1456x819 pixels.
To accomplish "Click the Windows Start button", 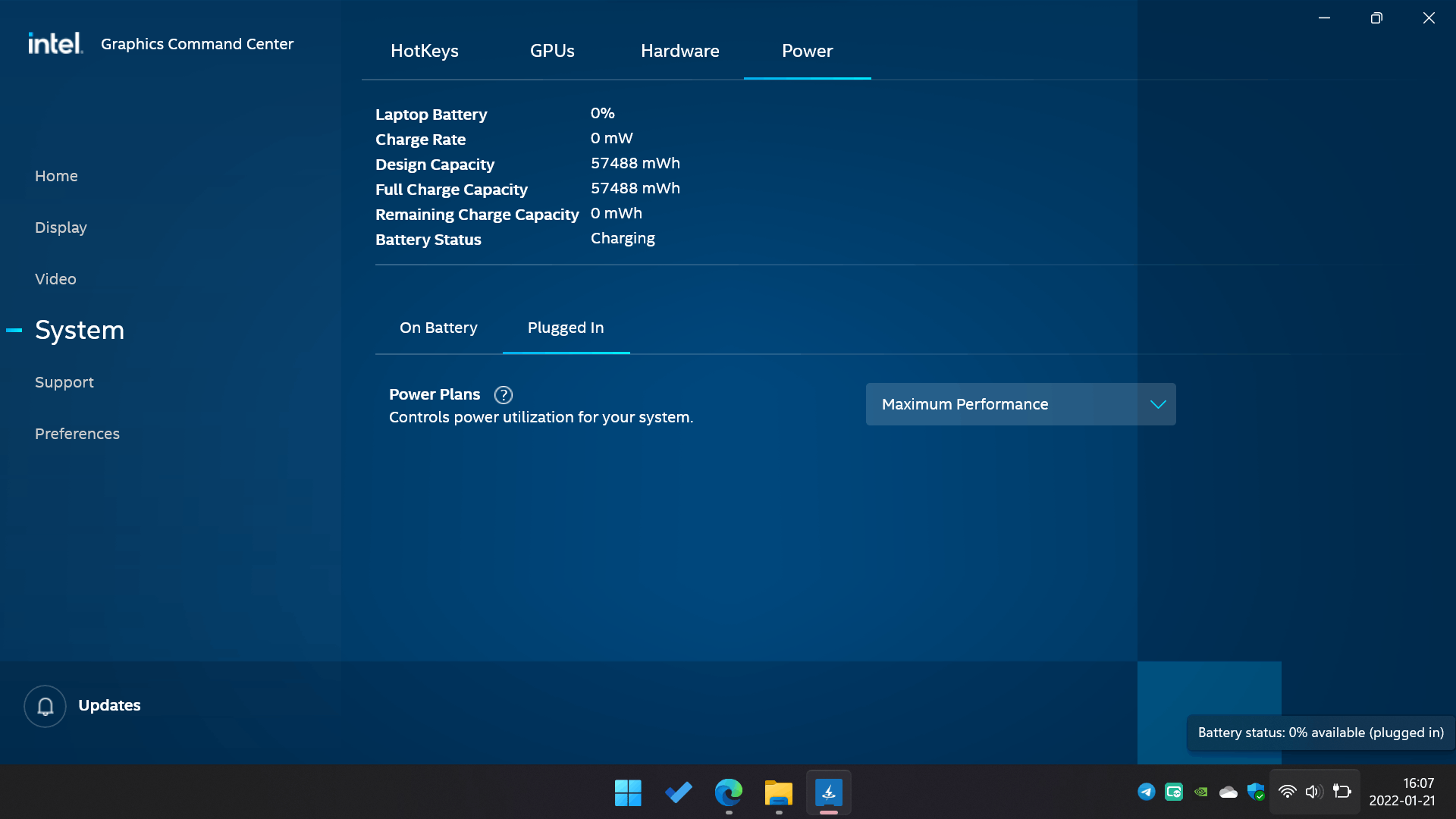I will (x=628, y=792).
